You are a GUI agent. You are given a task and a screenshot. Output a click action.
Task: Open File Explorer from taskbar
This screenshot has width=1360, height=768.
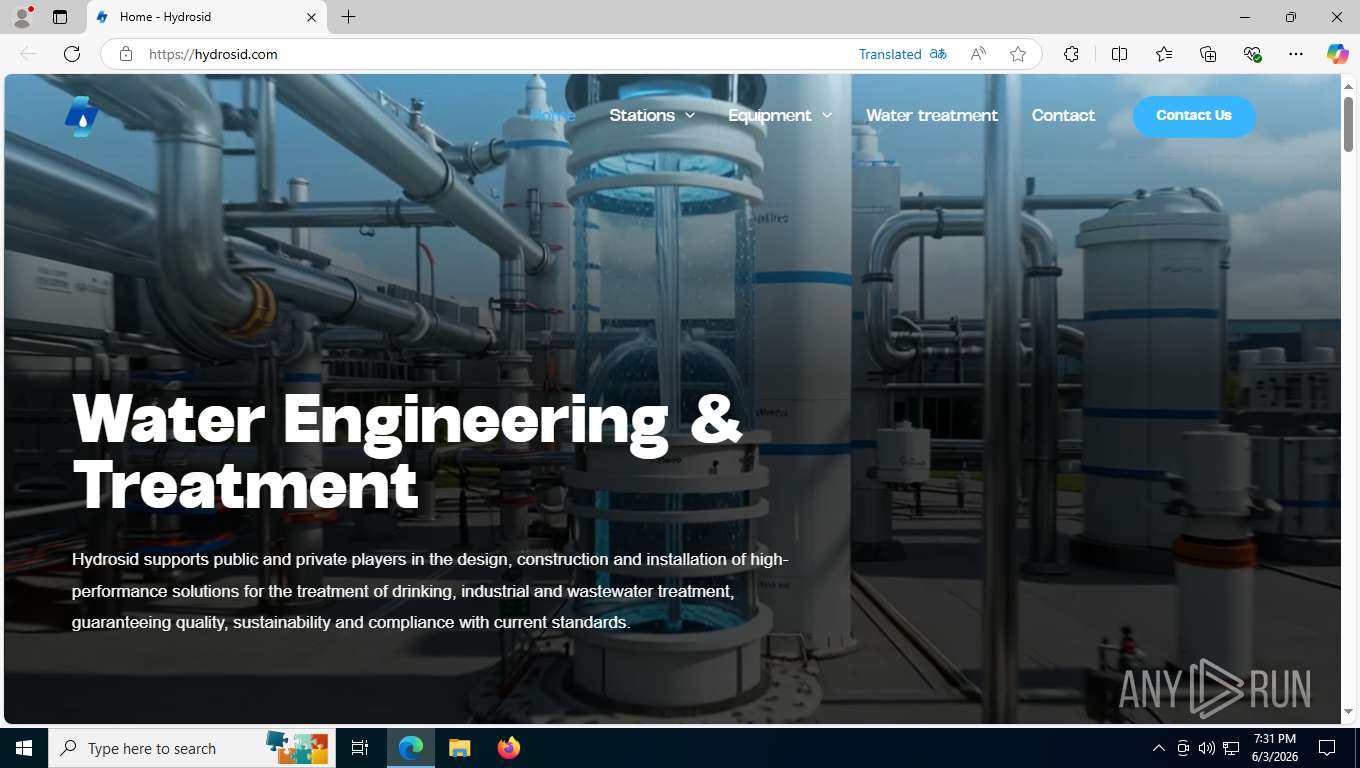[x=459, y=748]
